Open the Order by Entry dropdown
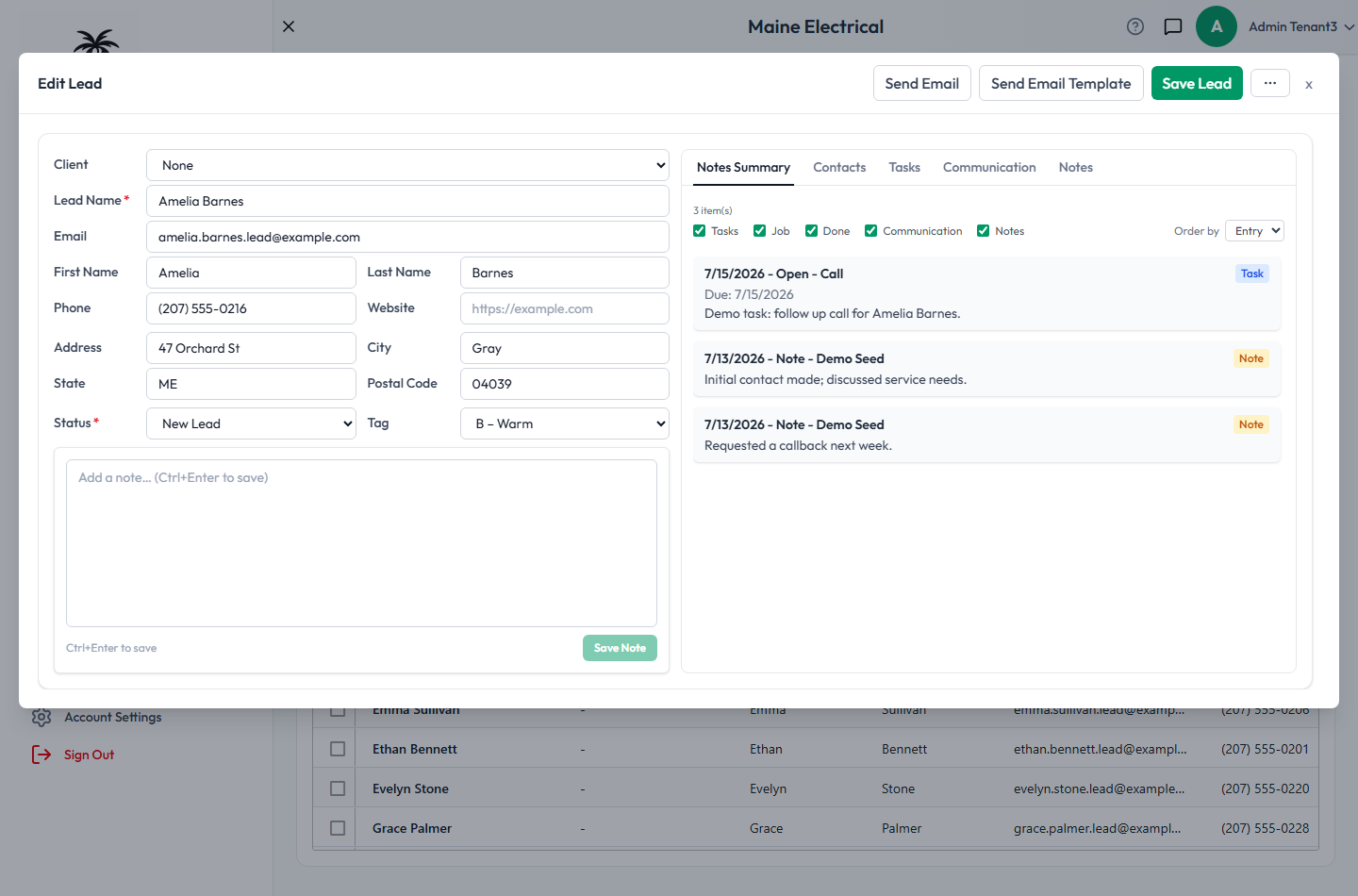This screenshot has width=1358, height=896. pos(1254,231)
